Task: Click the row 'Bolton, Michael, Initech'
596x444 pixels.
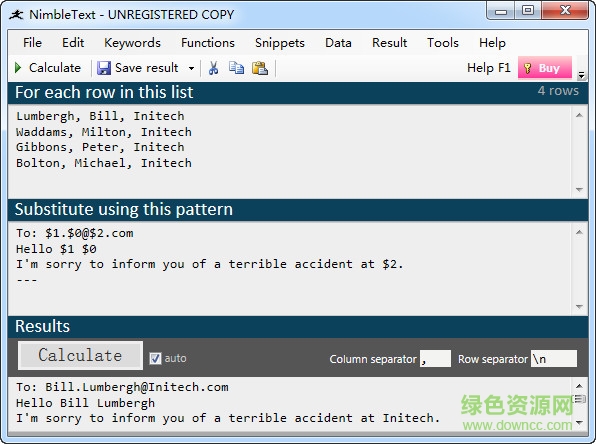Action: 104,163
